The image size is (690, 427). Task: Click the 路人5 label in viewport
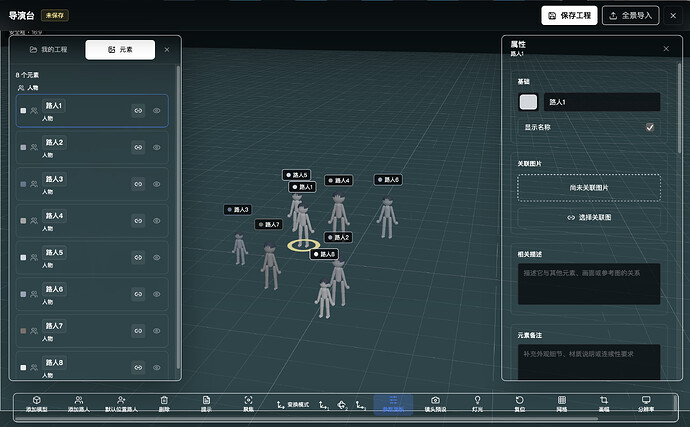[x=297, y=175]
